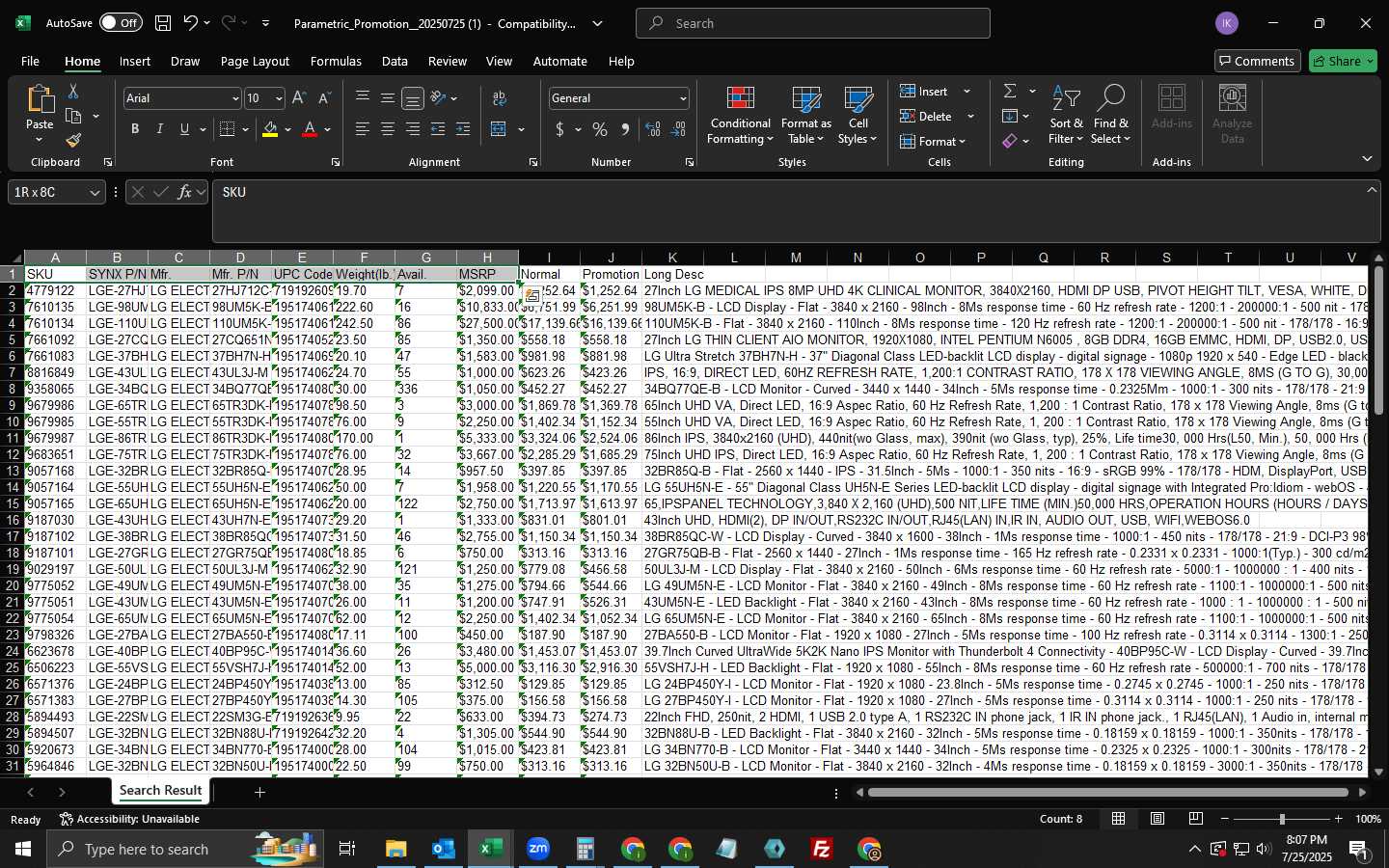Select the AutoSum sigma icon

click(1010, 91)
